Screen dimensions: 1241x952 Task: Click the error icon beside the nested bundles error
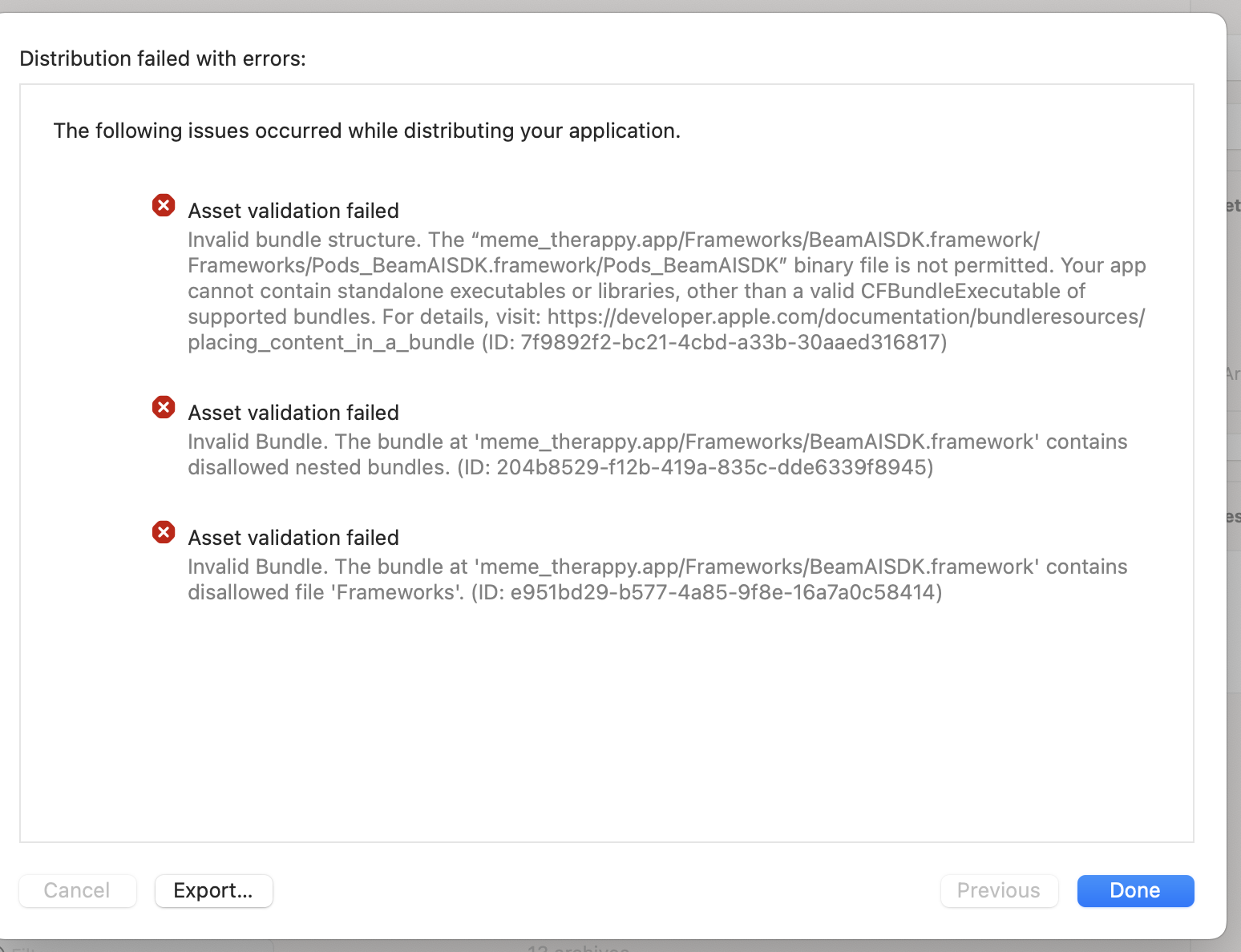pyautogui.click(x=164, y=407)
